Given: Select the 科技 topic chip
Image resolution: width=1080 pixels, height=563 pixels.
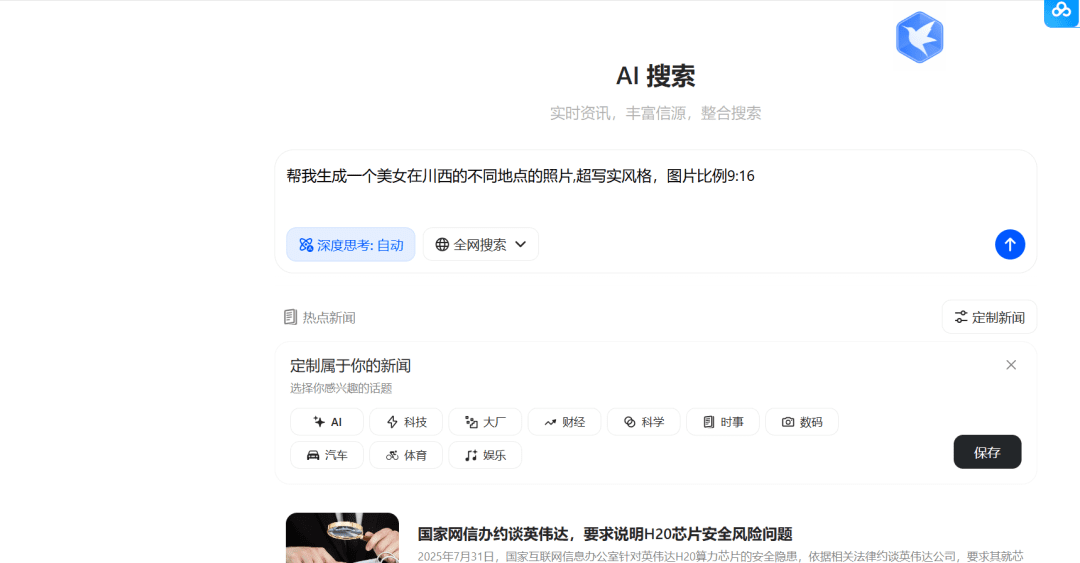Looking at the screenshot, I should [x=406, y=422].
